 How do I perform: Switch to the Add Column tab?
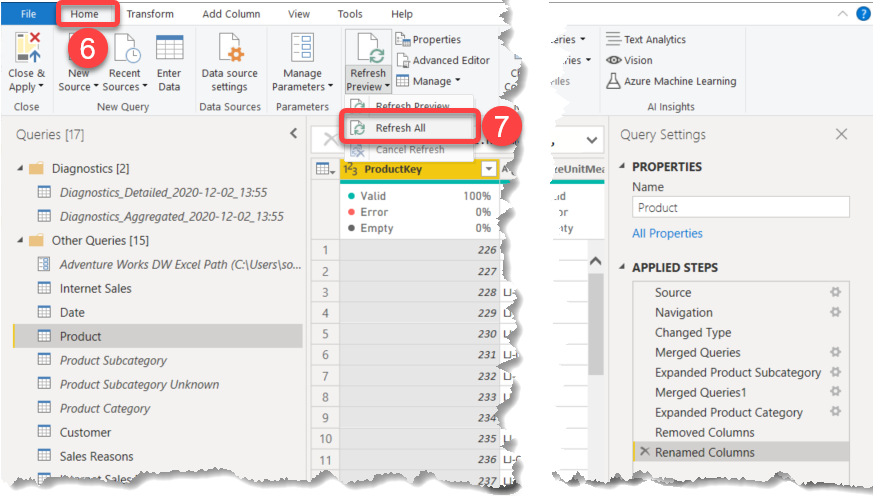point(231,14)
